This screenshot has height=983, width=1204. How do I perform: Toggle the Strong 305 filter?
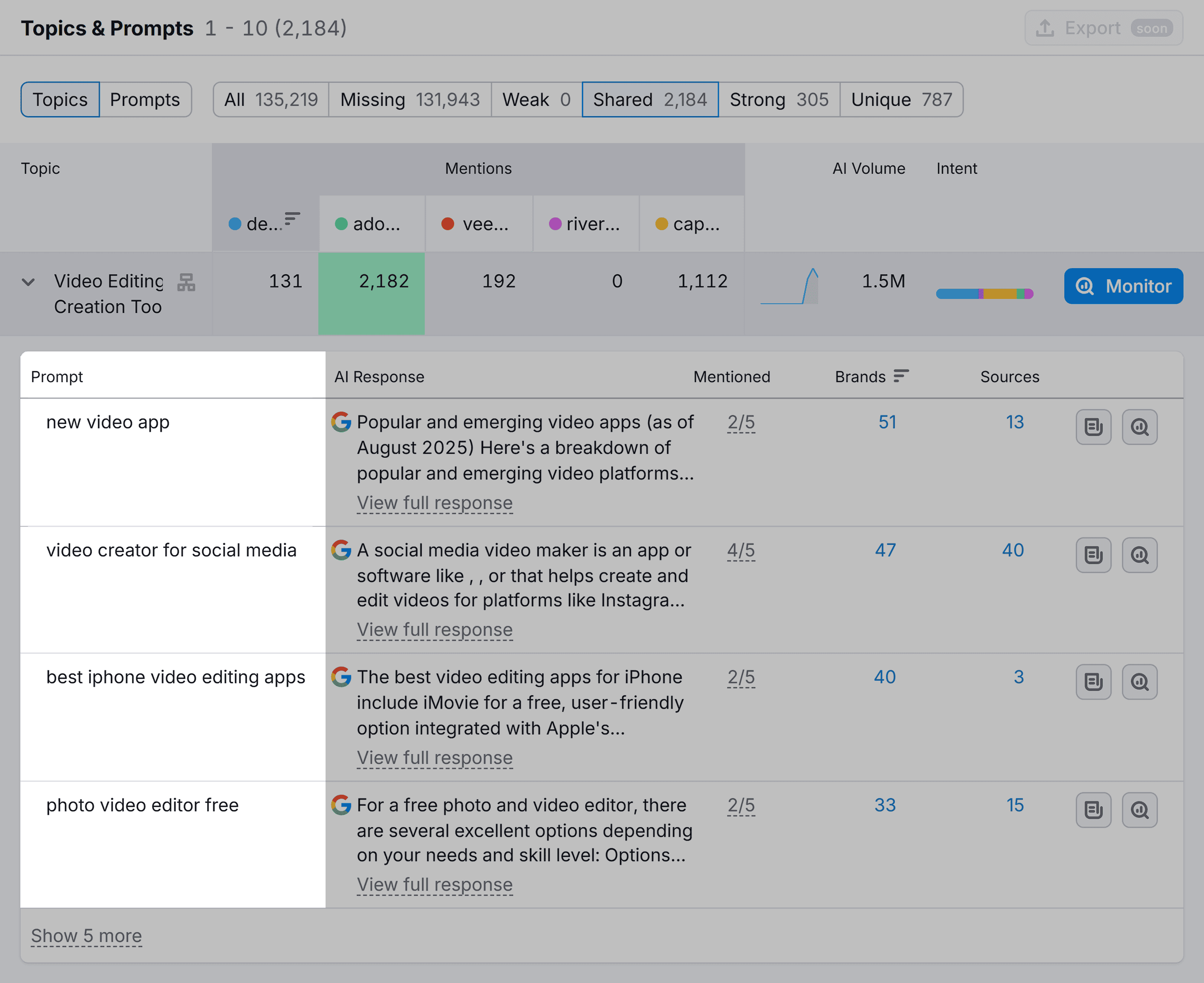pyautogui.click(x=780, y=99)
